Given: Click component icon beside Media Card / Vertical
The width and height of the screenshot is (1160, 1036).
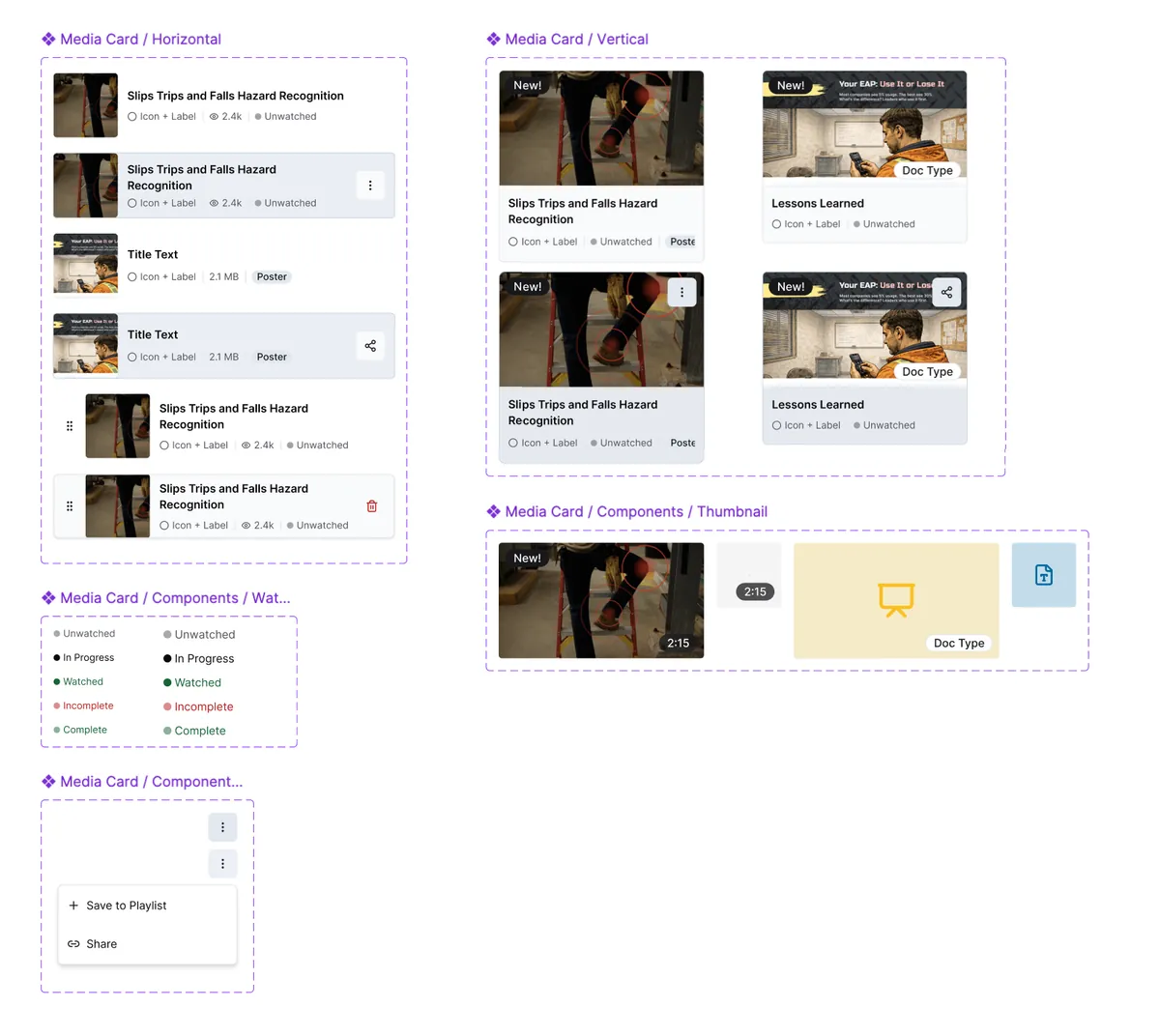Looking at the screenshot, I should (x=493, y=40).
